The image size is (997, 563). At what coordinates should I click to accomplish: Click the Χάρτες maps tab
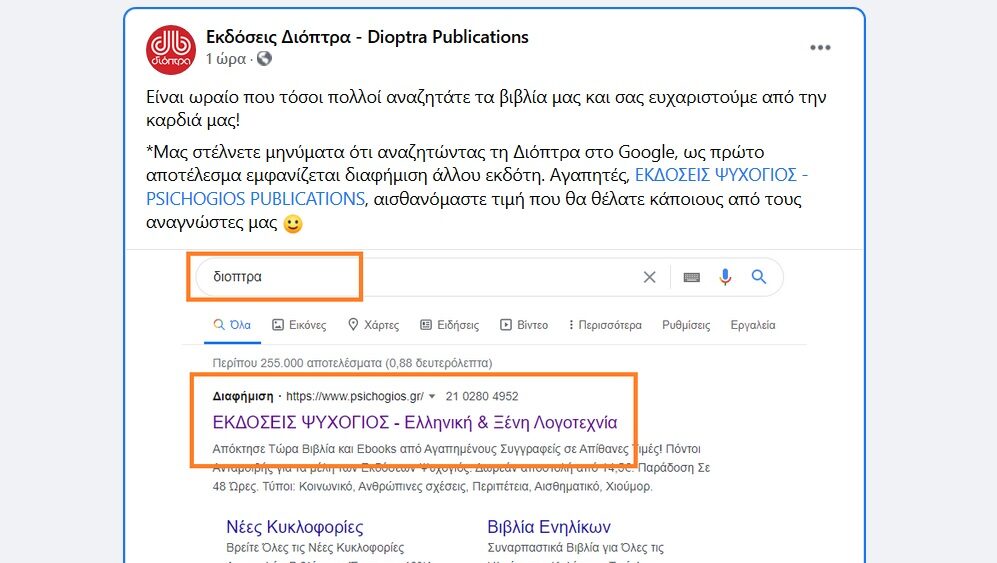click(x=374, y=325)
